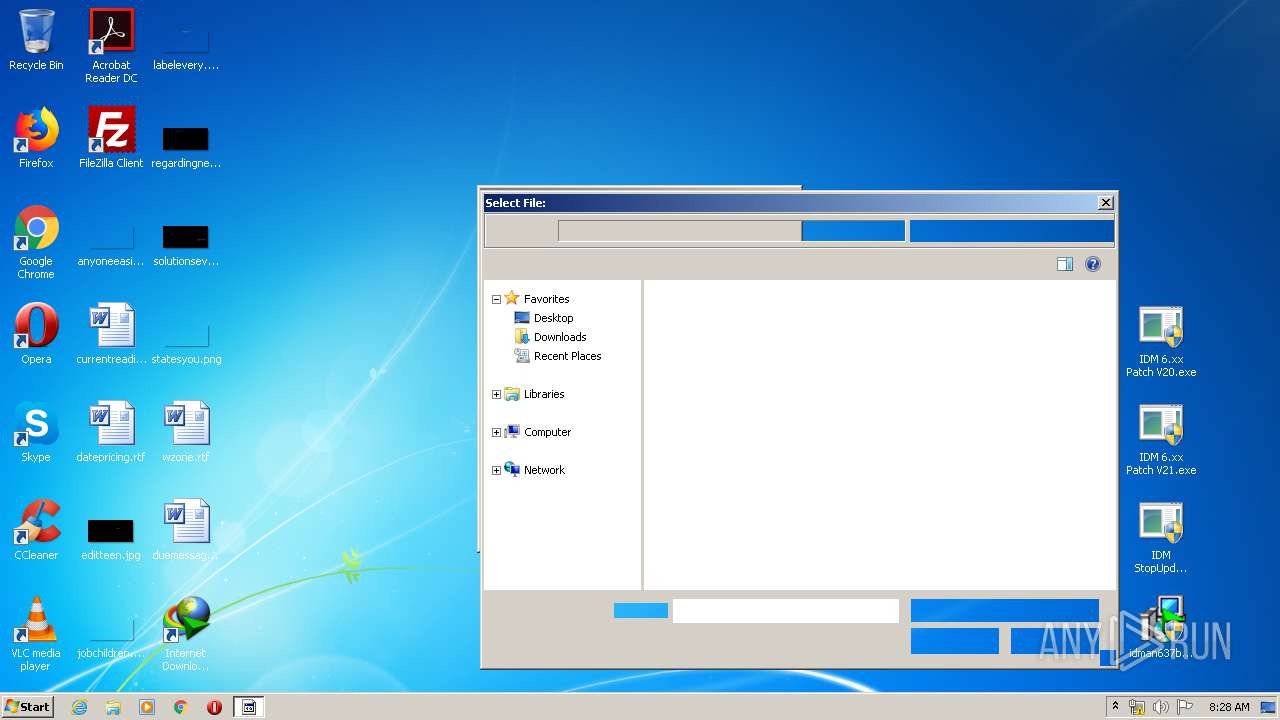Image resolution: width=1280 pixels, height=720 pixels.
Task: Open volume control in system tray
Action: click(1161, 707)
